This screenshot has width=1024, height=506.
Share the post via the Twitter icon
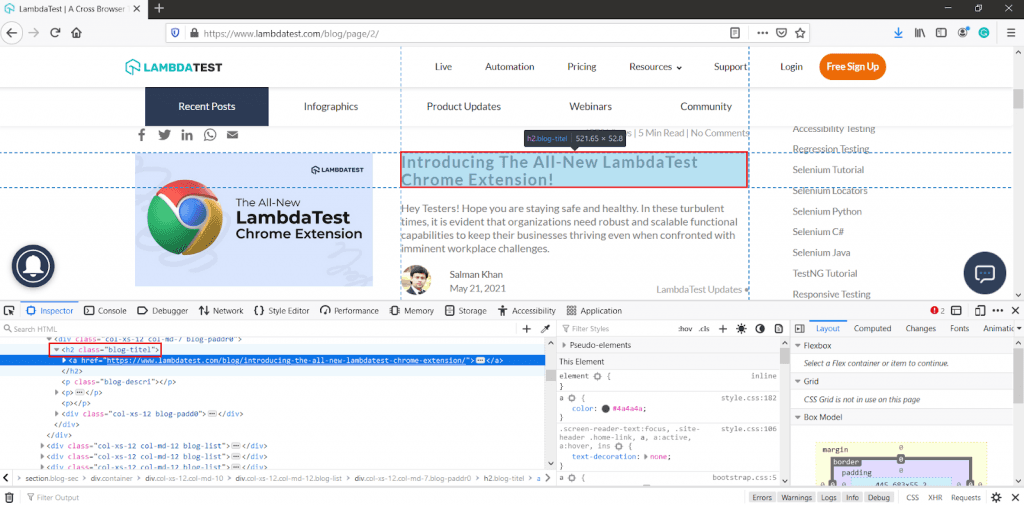(164, 135)
